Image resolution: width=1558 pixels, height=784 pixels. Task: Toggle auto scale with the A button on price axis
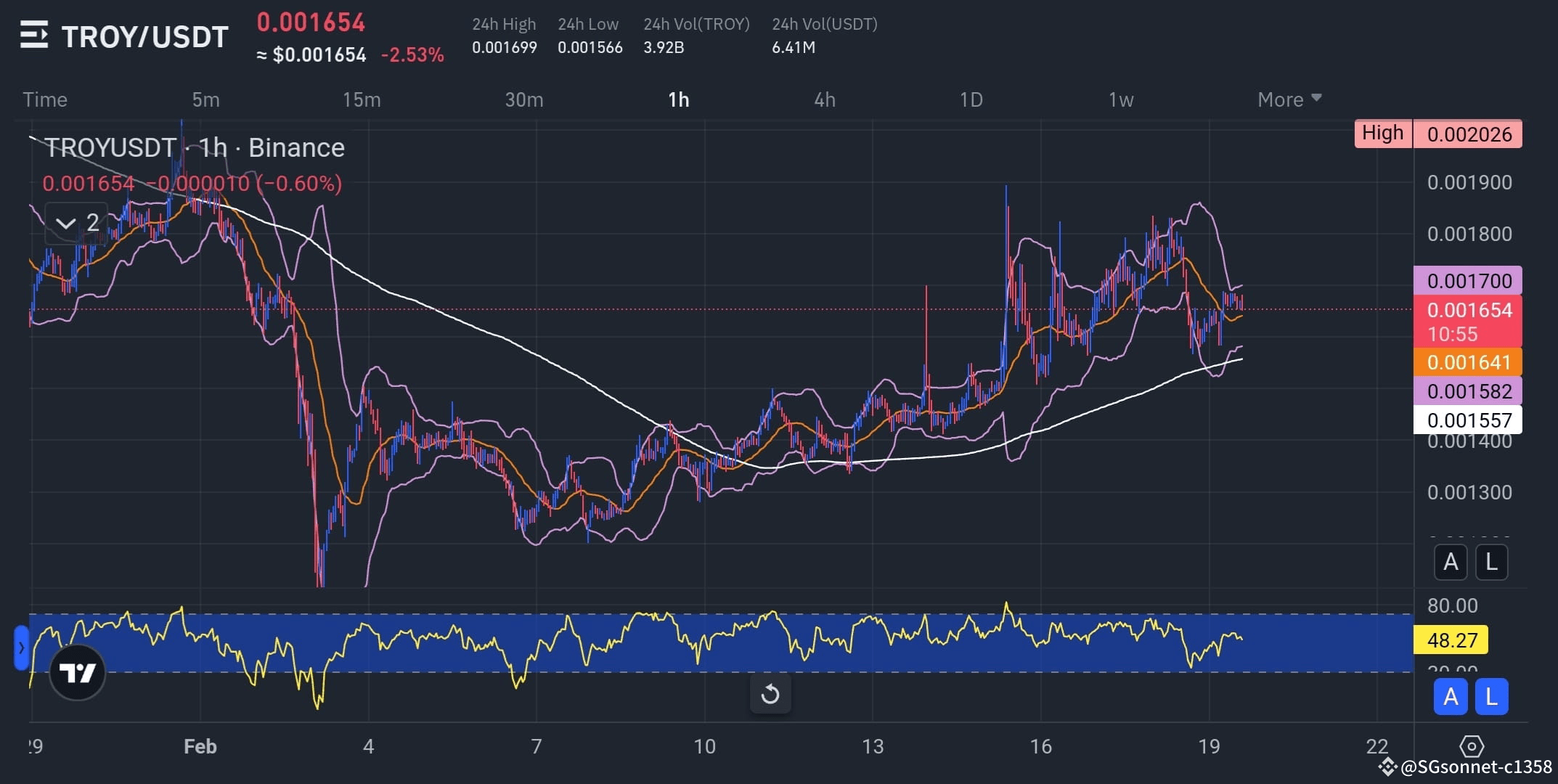pos(1451,562)
